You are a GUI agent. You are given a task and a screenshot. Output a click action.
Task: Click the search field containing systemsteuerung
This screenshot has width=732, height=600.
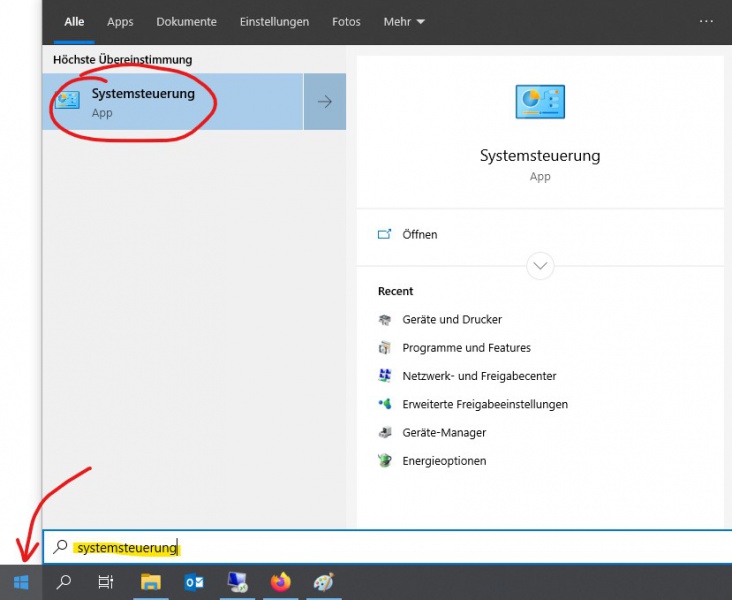(387, 547)
